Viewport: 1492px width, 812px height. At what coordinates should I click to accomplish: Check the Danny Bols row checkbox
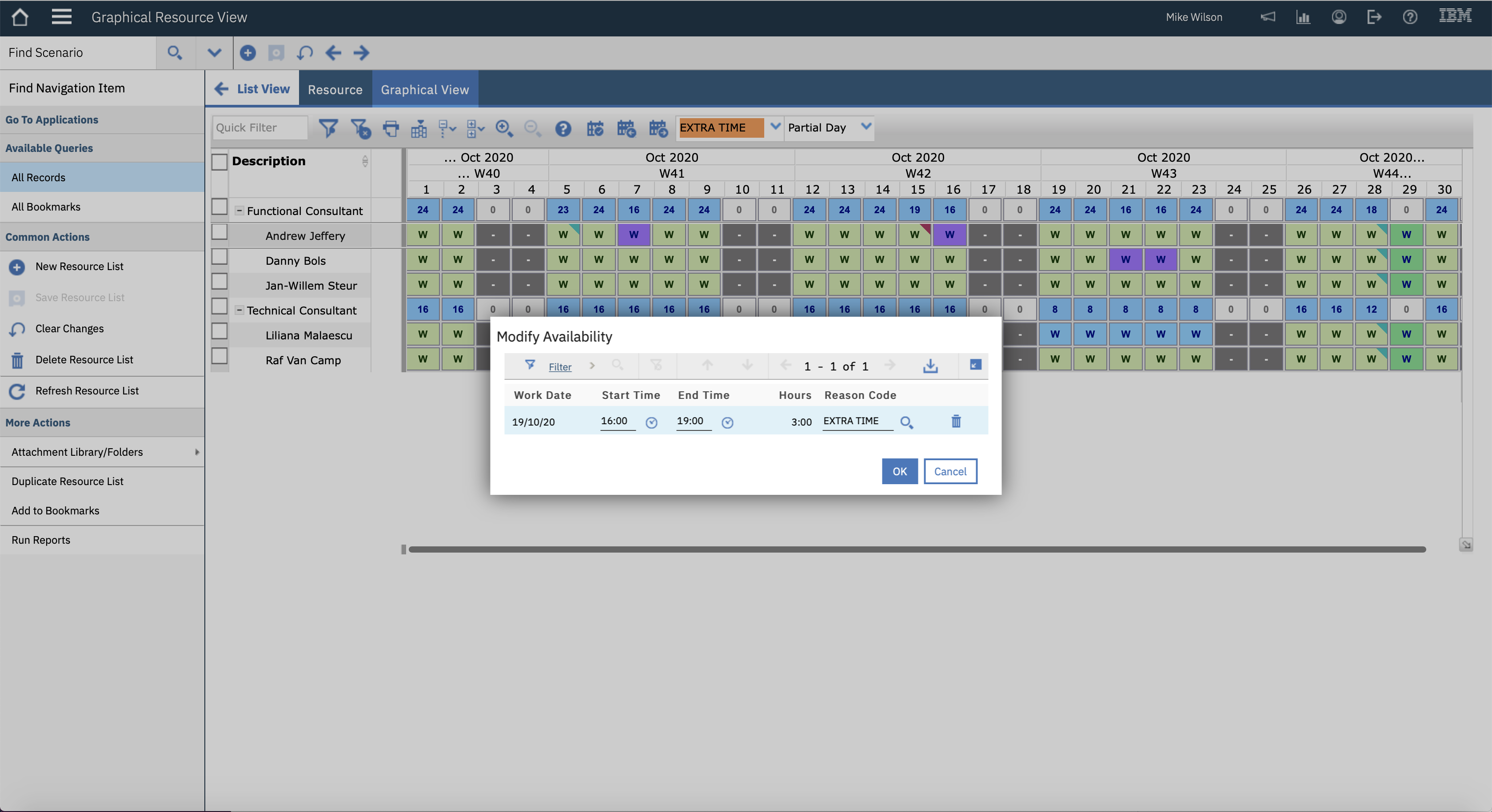tap(219, 257)
